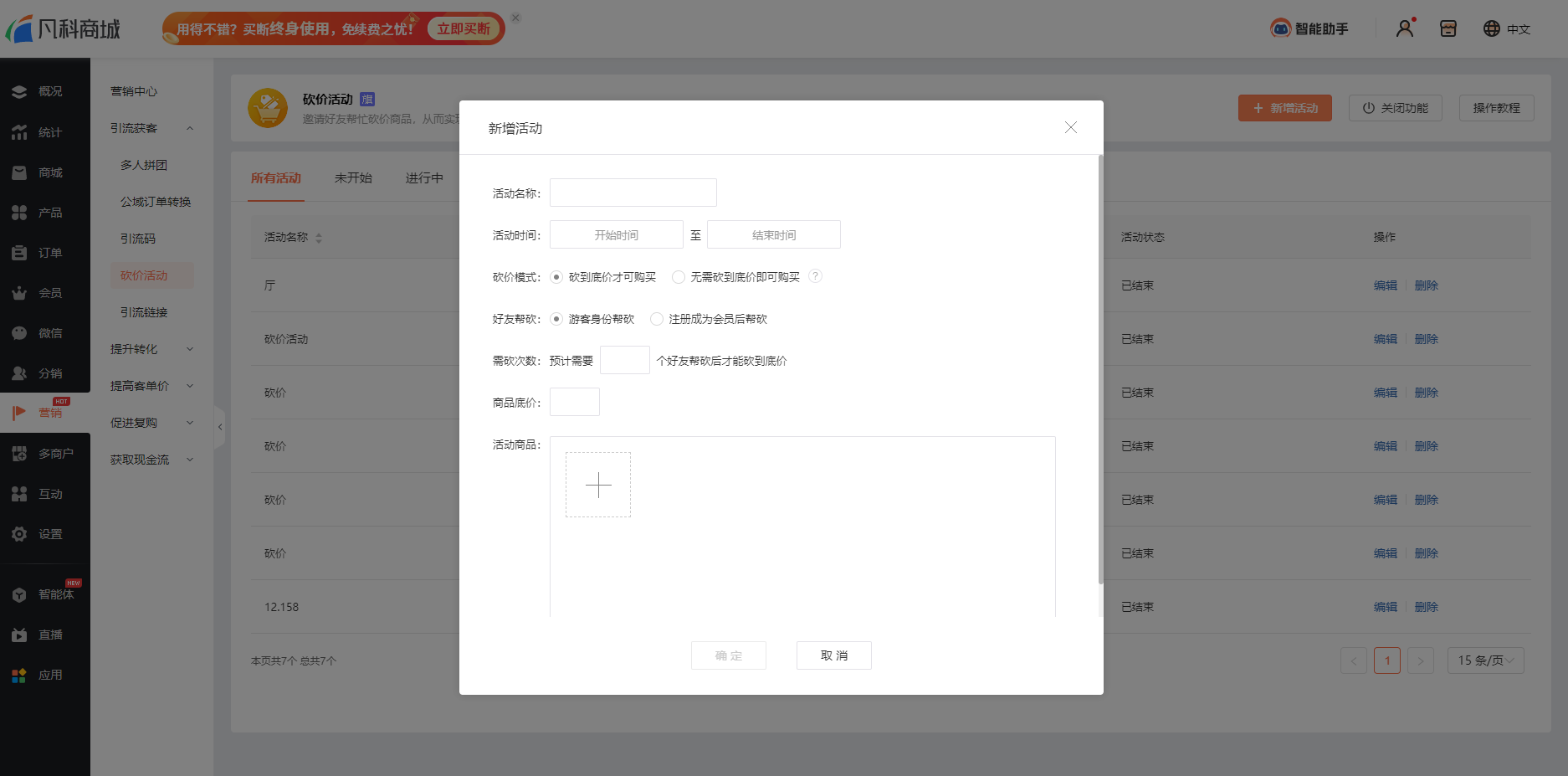The height and width of the screenshot is (776, 1568).
Task: Open the 15 条/页 page size dropdown
Action: [1485, 660]
